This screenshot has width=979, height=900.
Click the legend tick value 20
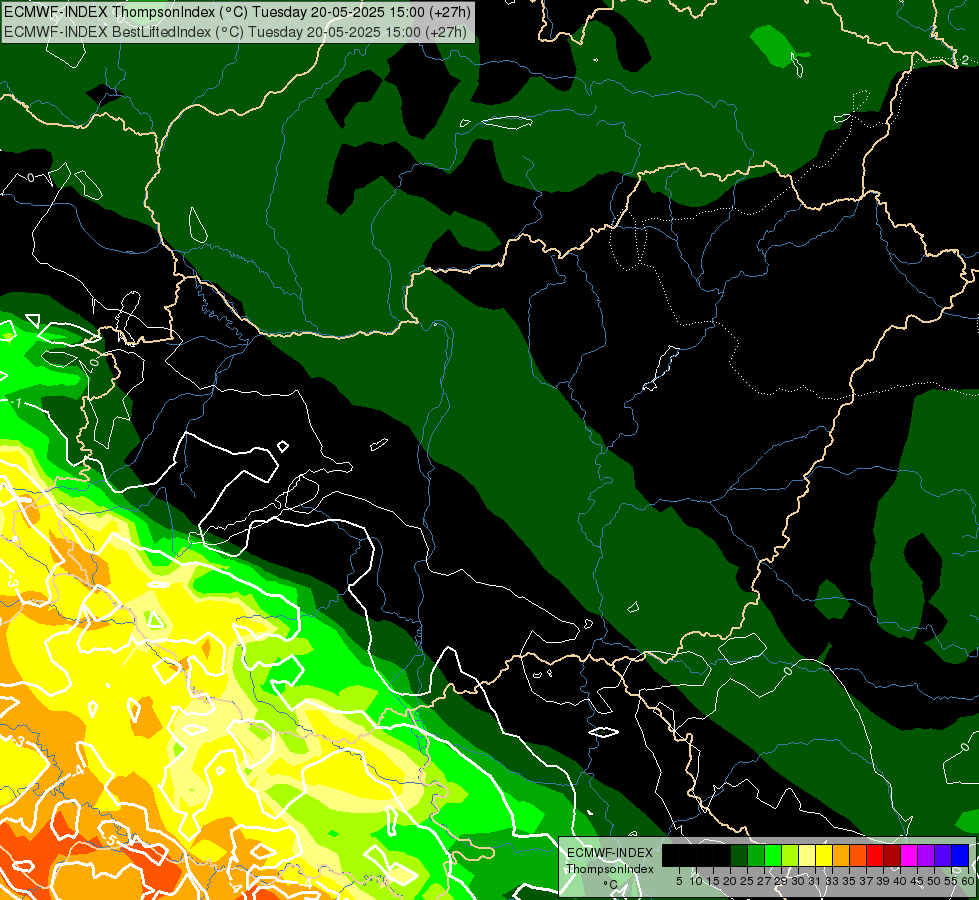[731, 881]
